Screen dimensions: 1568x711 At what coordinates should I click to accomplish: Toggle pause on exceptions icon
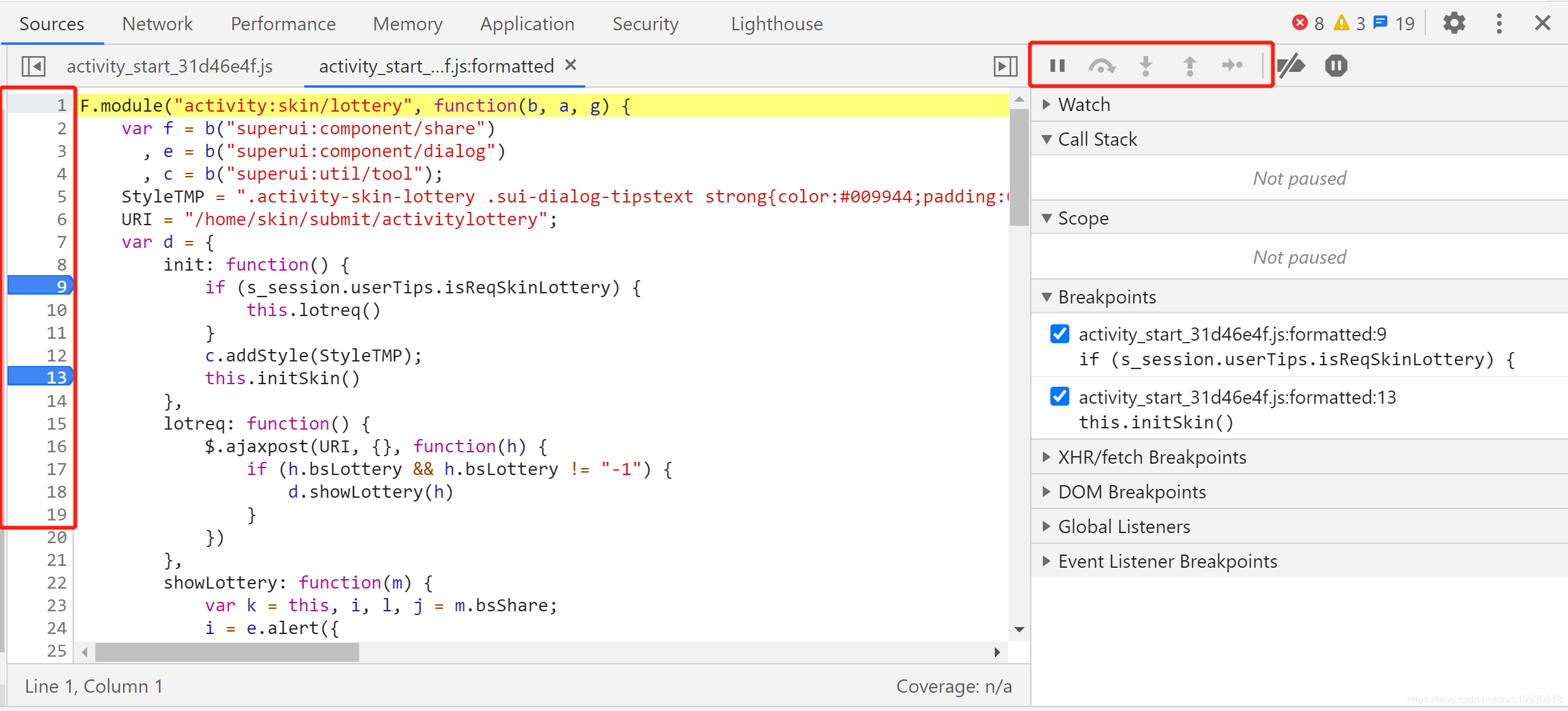point(1336,66)
